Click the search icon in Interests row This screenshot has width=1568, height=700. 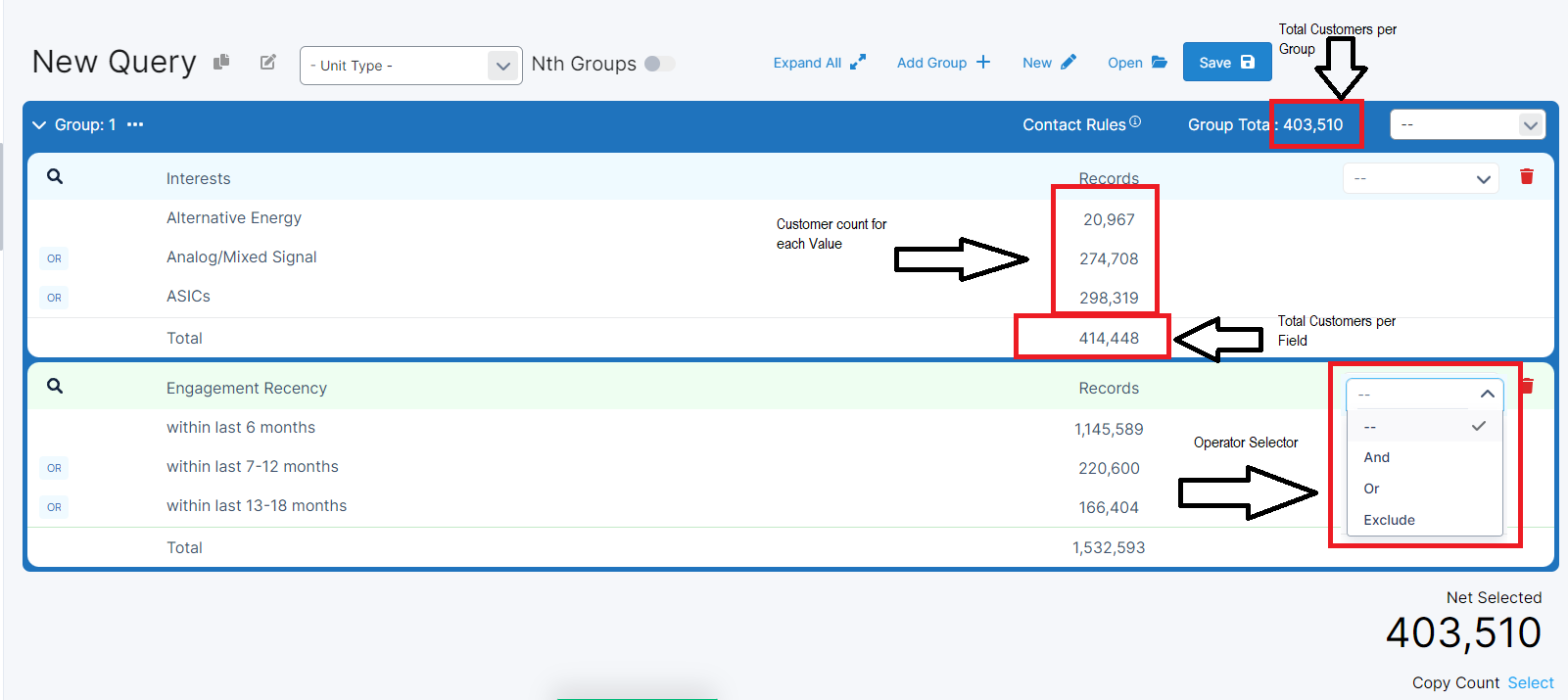click(x=55, y=176)
